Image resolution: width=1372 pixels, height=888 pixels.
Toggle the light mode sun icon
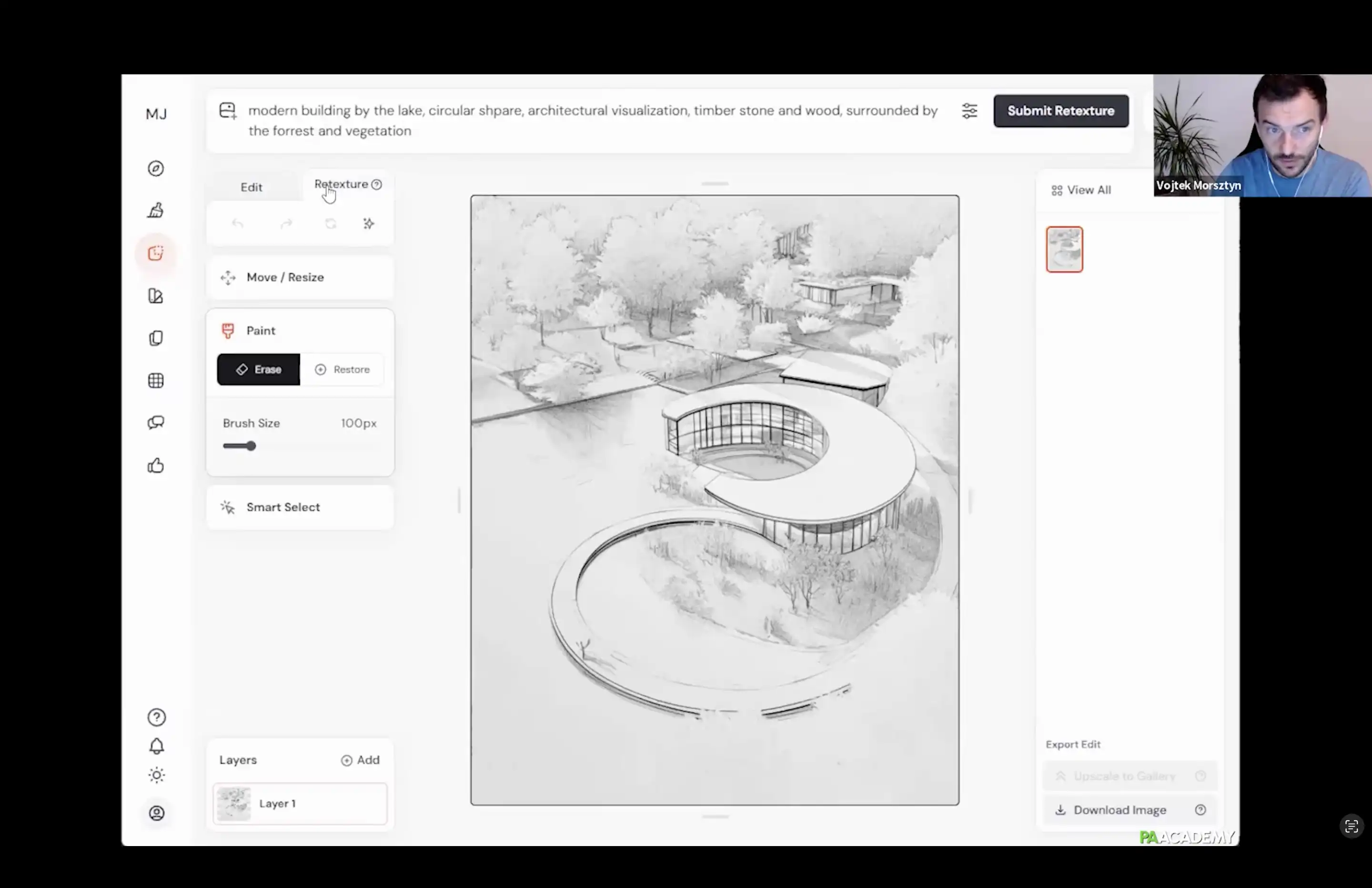[x=156, y=775]
